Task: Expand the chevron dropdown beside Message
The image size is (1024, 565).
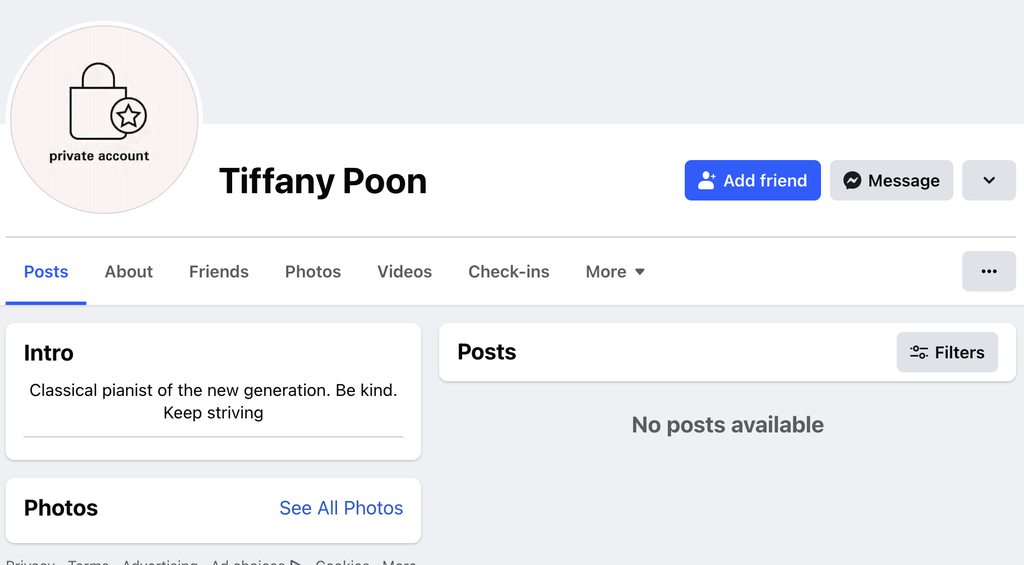Action: 988,181
